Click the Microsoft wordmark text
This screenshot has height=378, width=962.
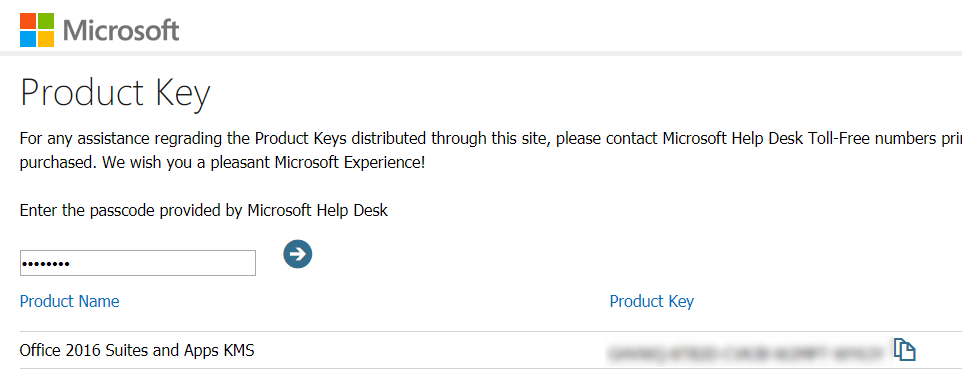121,30
